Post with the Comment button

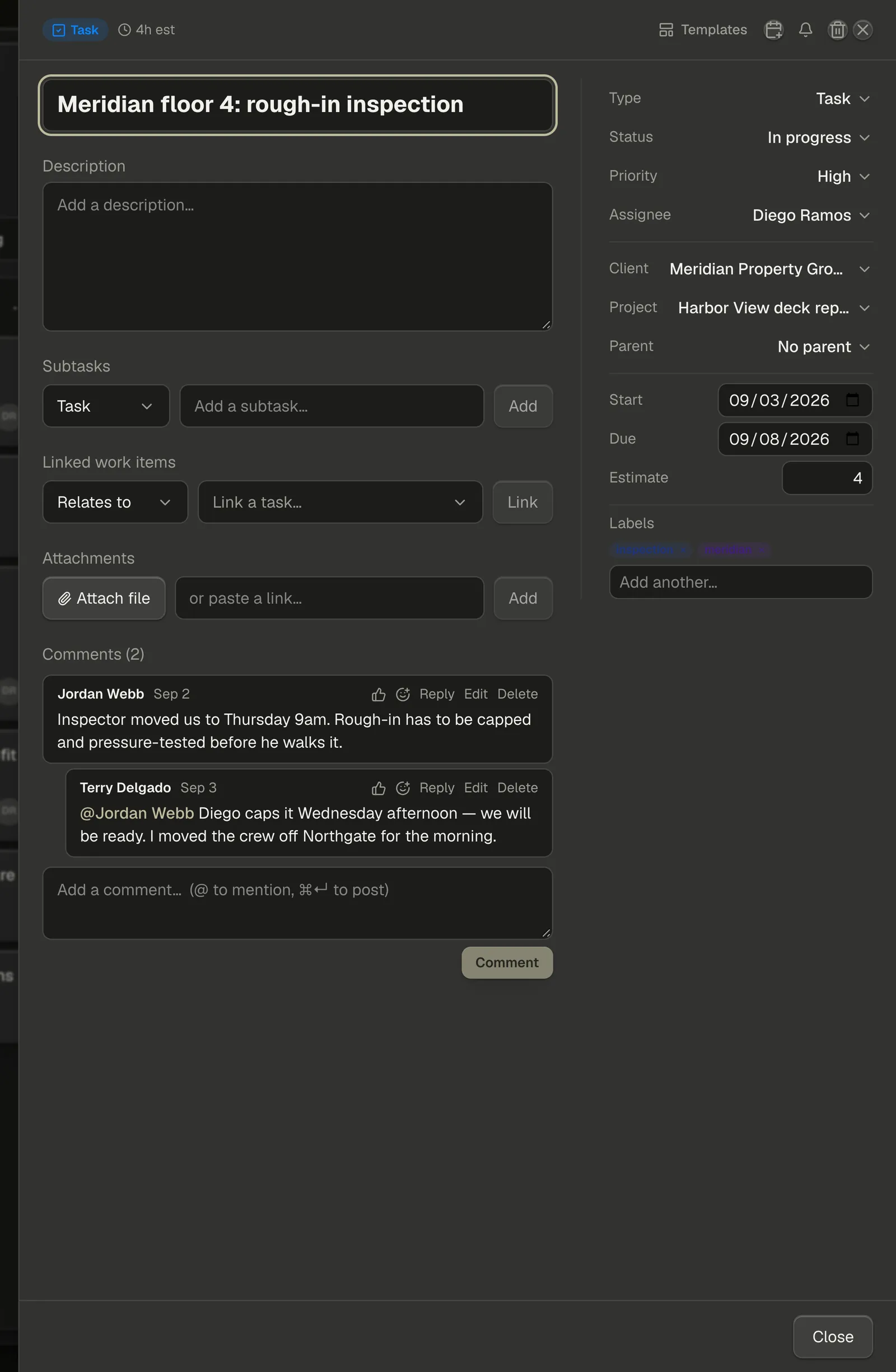point(507,962)
